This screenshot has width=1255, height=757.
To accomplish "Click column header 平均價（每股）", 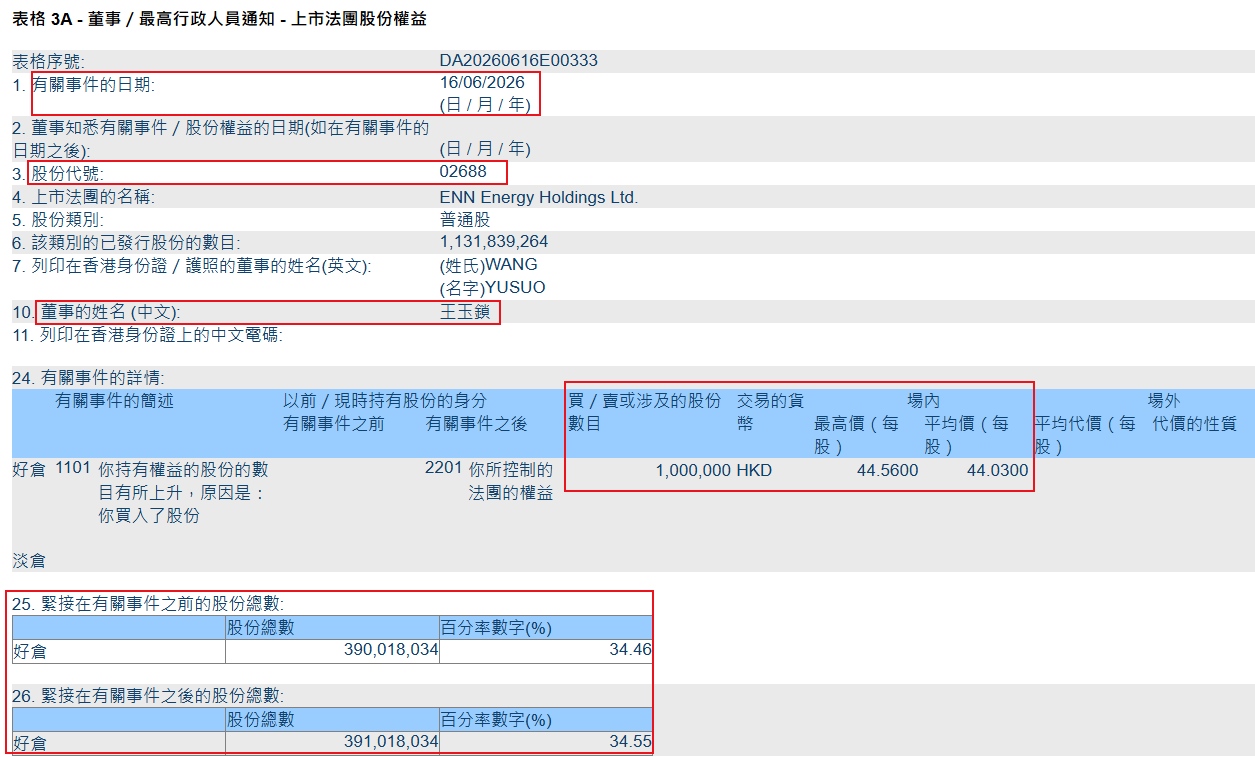I will tap(967, 435).
